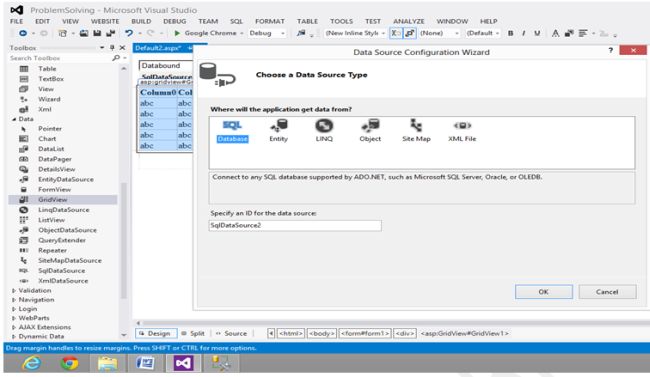
Task: Choose the Site Map data source type
Action: coord(416,131)
